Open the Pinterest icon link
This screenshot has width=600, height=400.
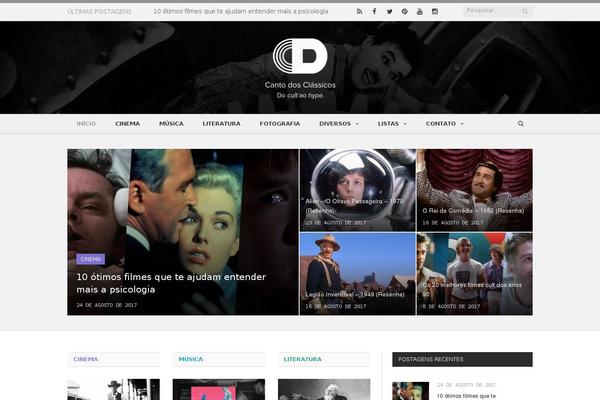click(404, 11)
